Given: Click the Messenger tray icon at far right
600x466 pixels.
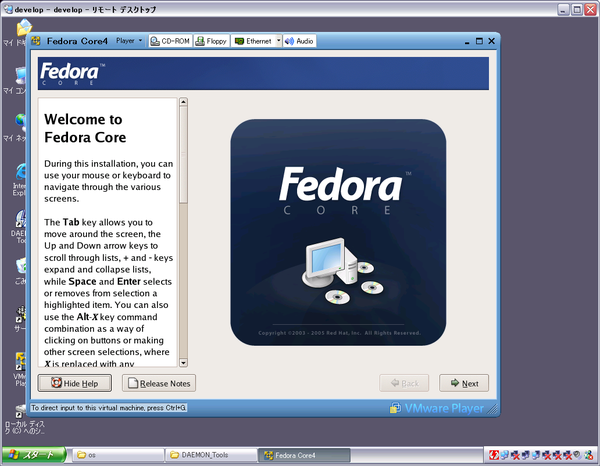Looking at the screenshot, I should tap(589, 455).
